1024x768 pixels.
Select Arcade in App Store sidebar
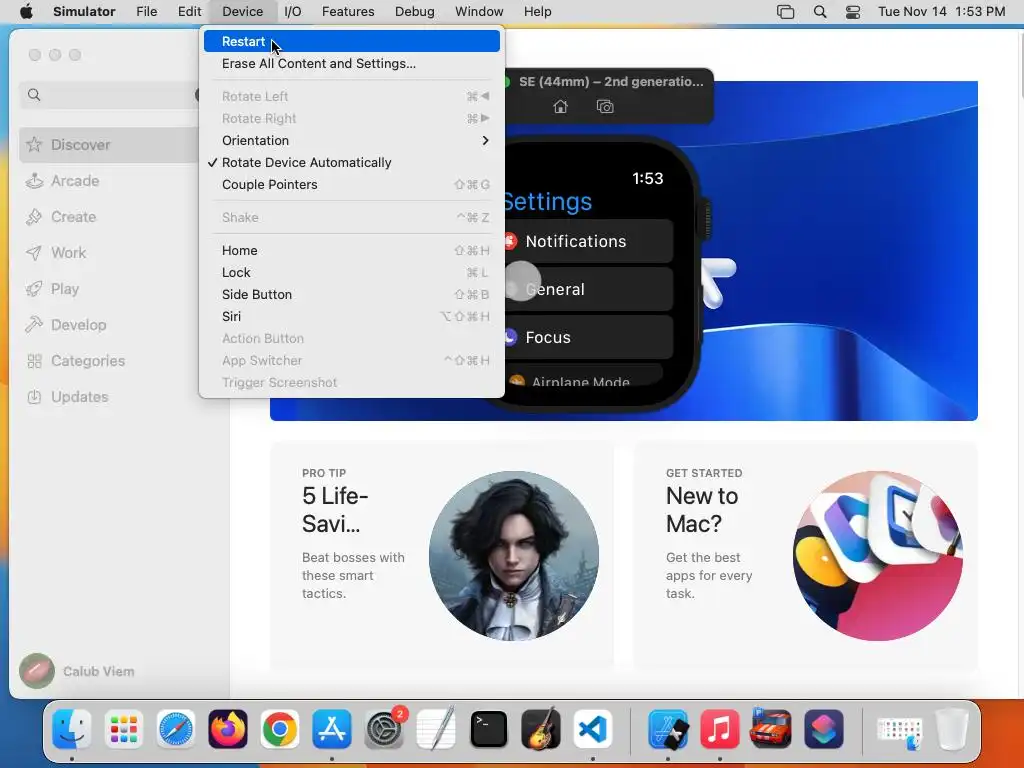click(109, 181)
